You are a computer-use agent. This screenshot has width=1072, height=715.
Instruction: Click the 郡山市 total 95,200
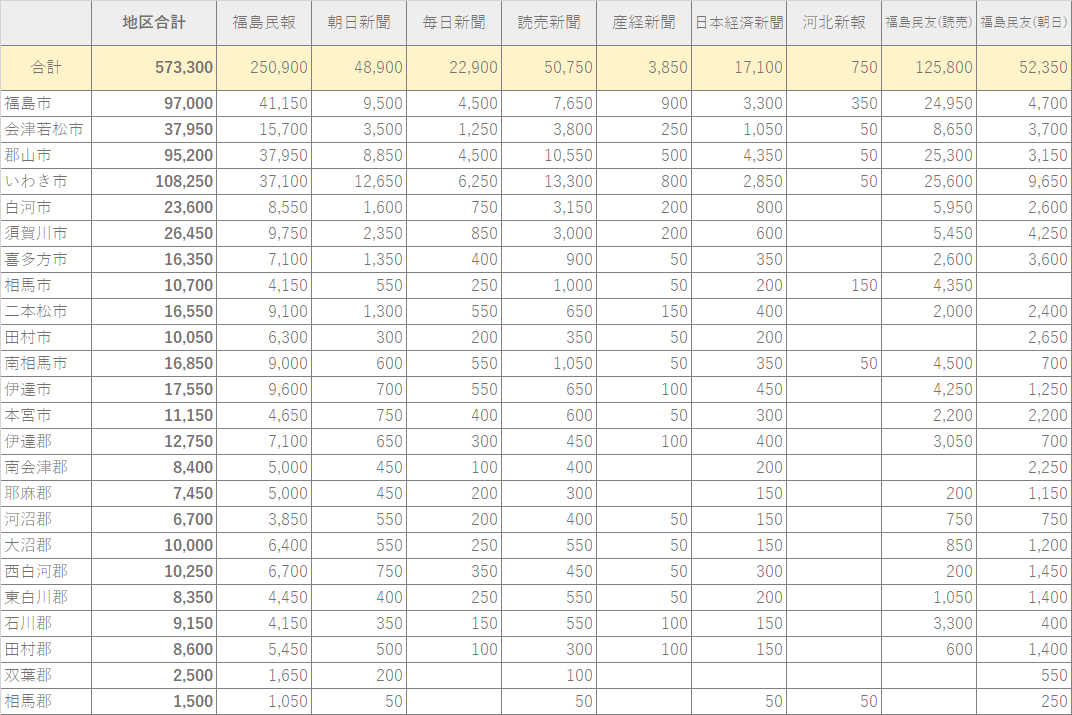pyautogui.click(x=154, y=156)
